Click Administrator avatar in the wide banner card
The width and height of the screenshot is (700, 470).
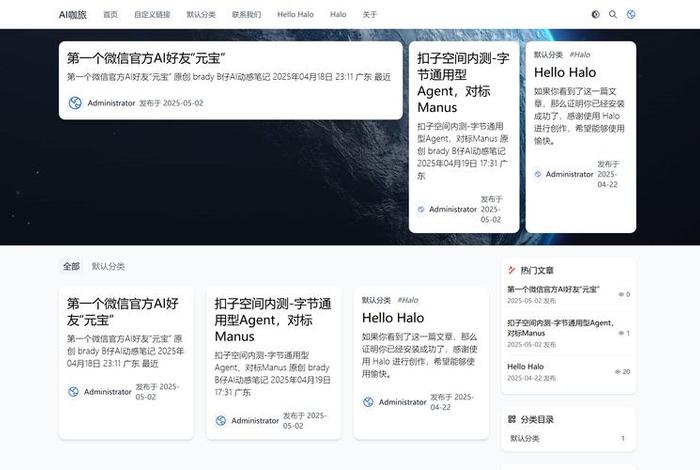(x=75, y=103)
